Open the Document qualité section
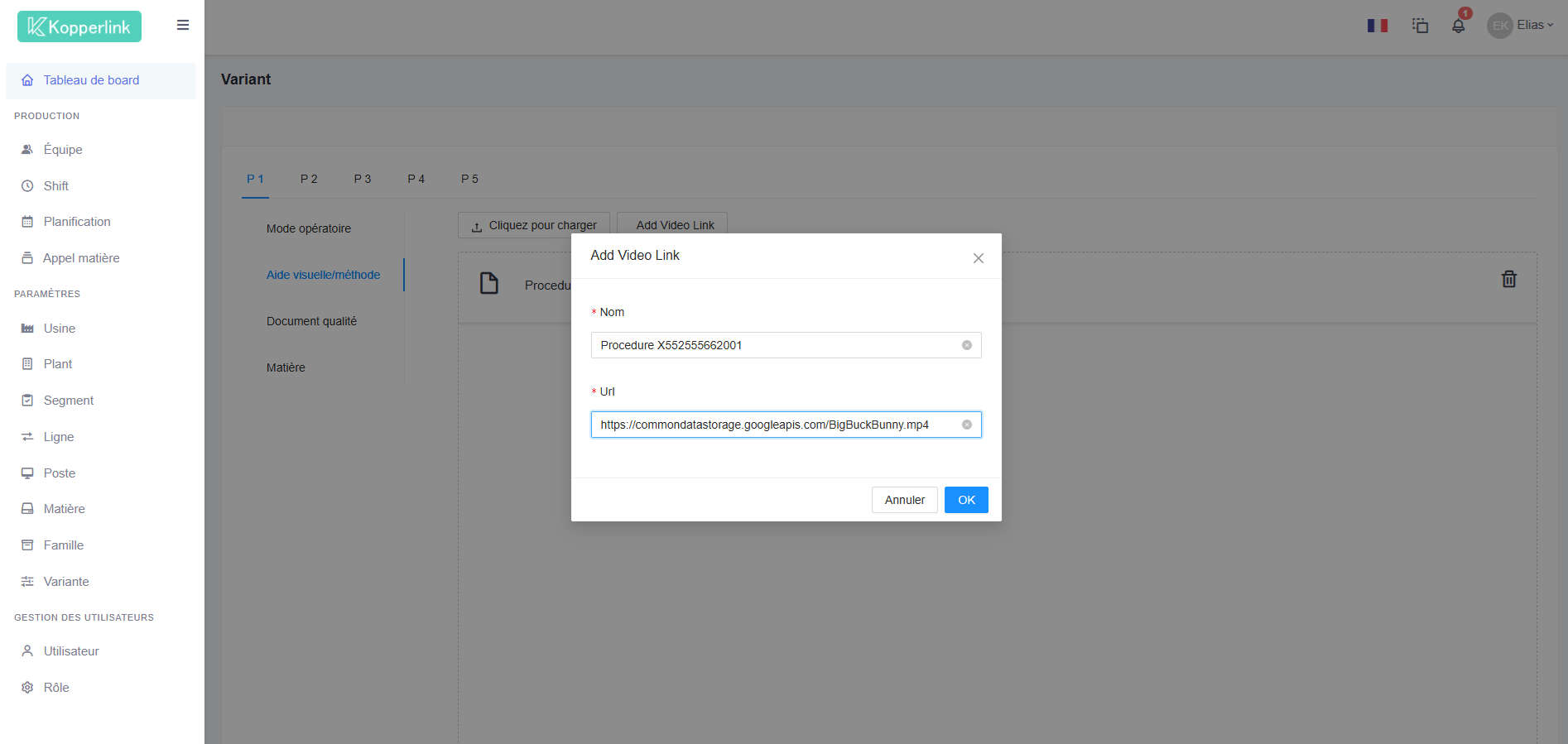 [x=311, y=321]
